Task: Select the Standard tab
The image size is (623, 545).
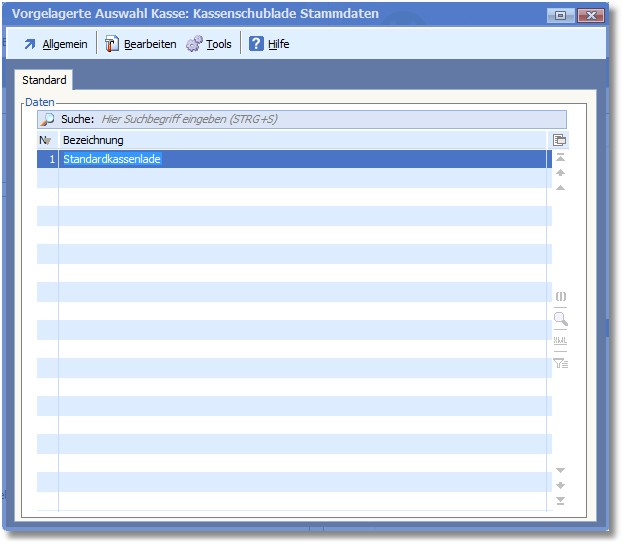Action: [44, 80]
